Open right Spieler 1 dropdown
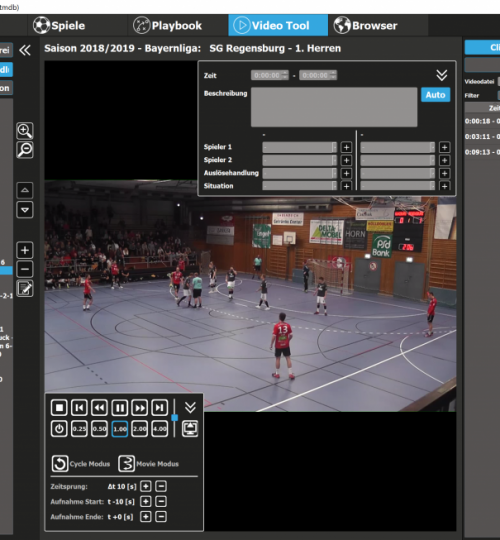500x540 pixels. tap(398, 147)
